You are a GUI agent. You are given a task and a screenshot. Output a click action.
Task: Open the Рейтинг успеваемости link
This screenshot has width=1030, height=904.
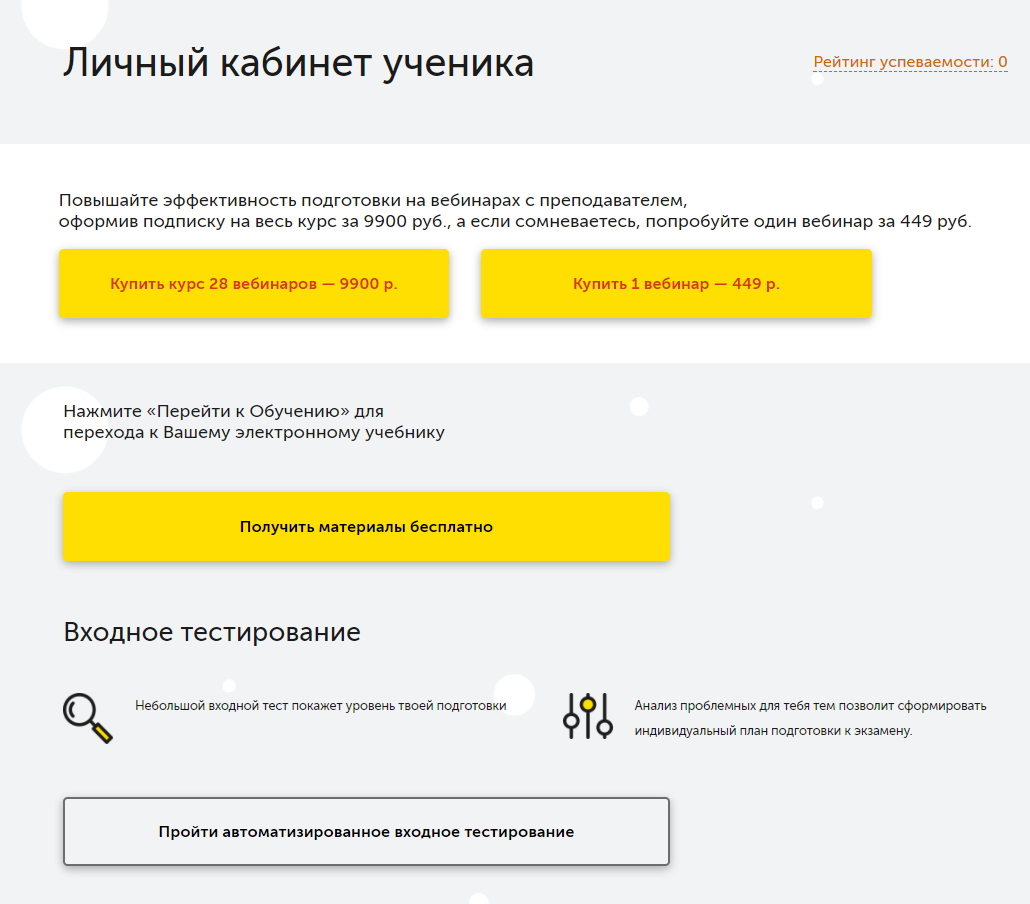(909, 62)
